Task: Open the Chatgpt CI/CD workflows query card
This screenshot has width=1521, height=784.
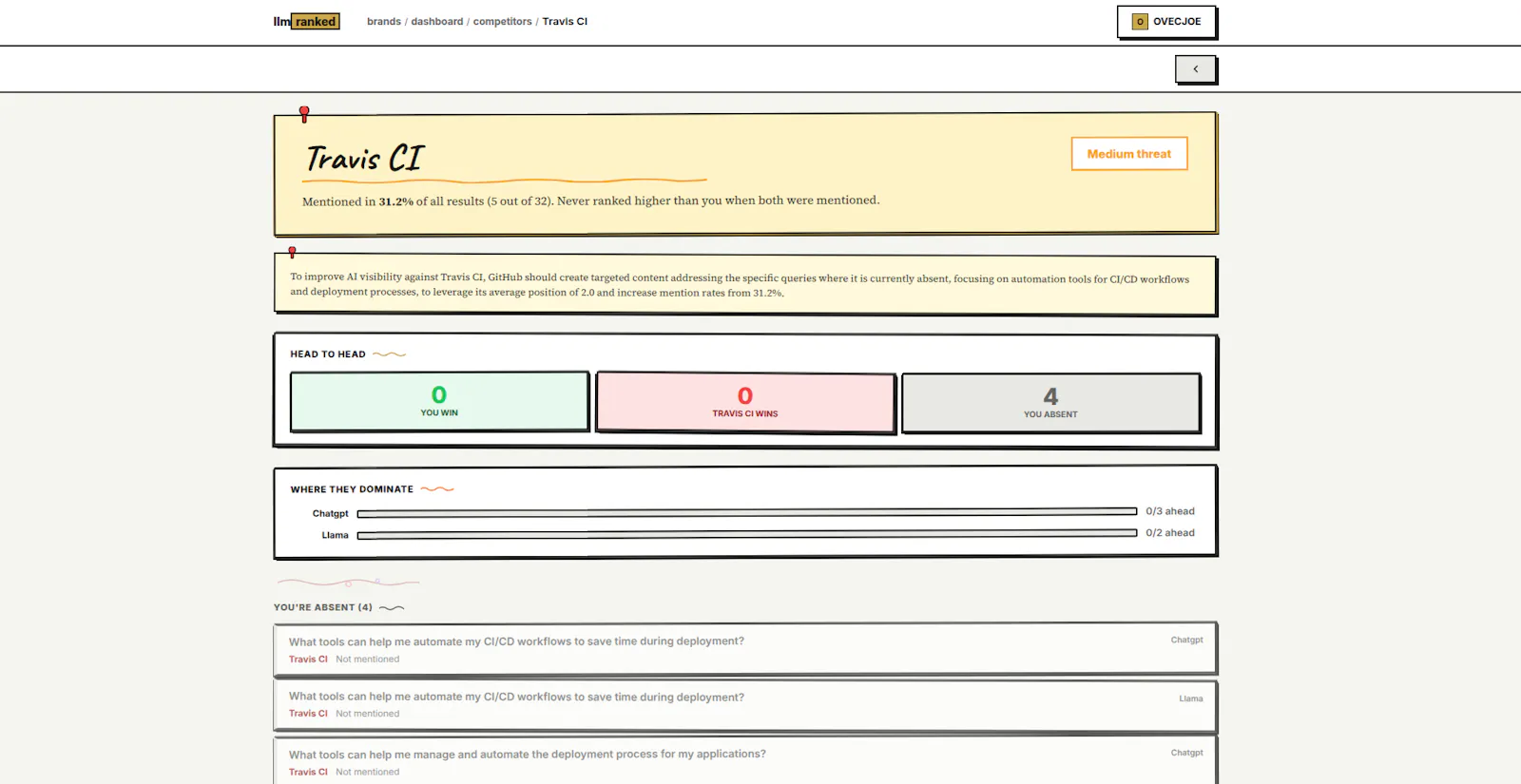Action: tap(745, 649)
